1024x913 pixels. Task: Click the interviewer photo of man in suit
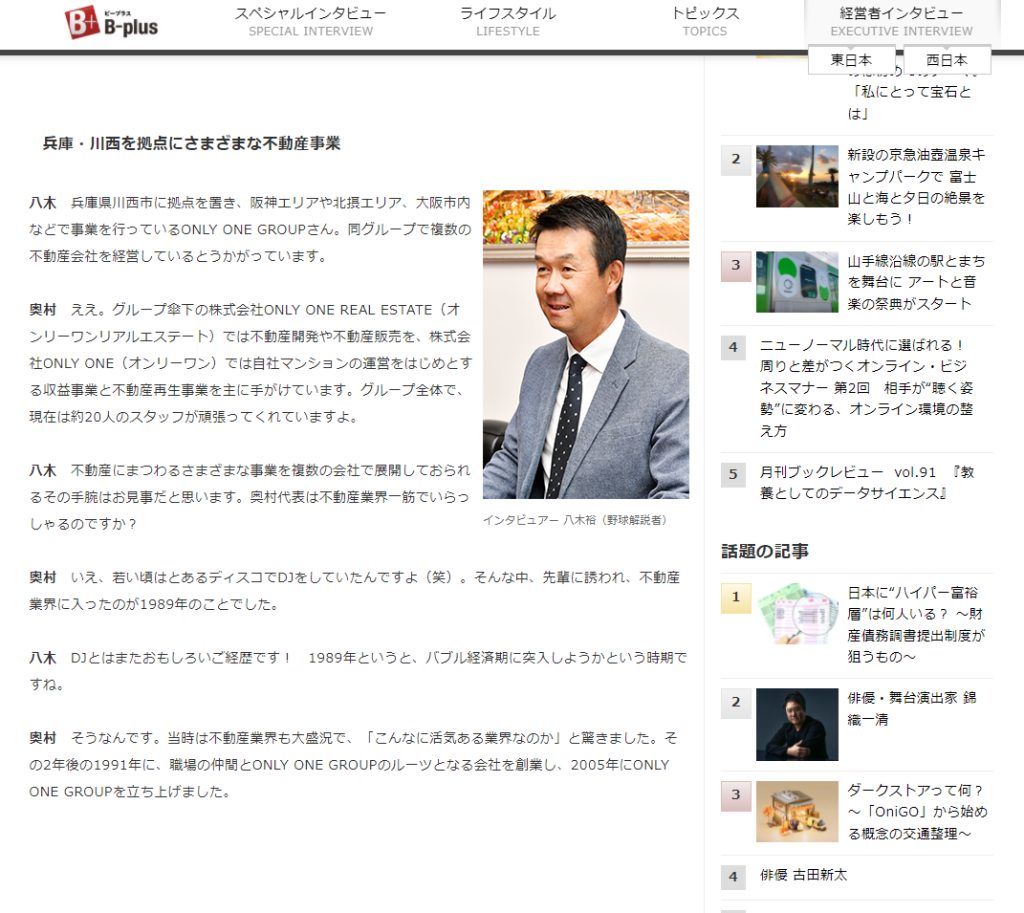[585, 344]
